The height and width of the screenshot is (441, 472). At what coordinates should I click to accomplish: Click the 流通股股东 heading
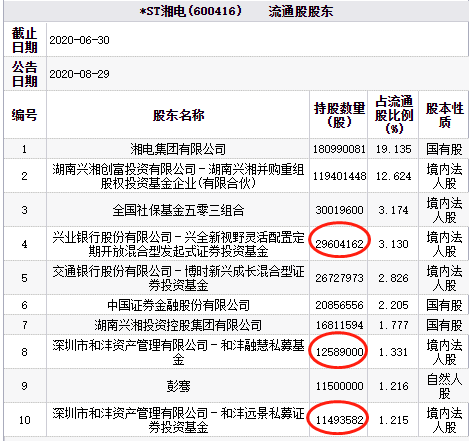[x=301, y=11]
